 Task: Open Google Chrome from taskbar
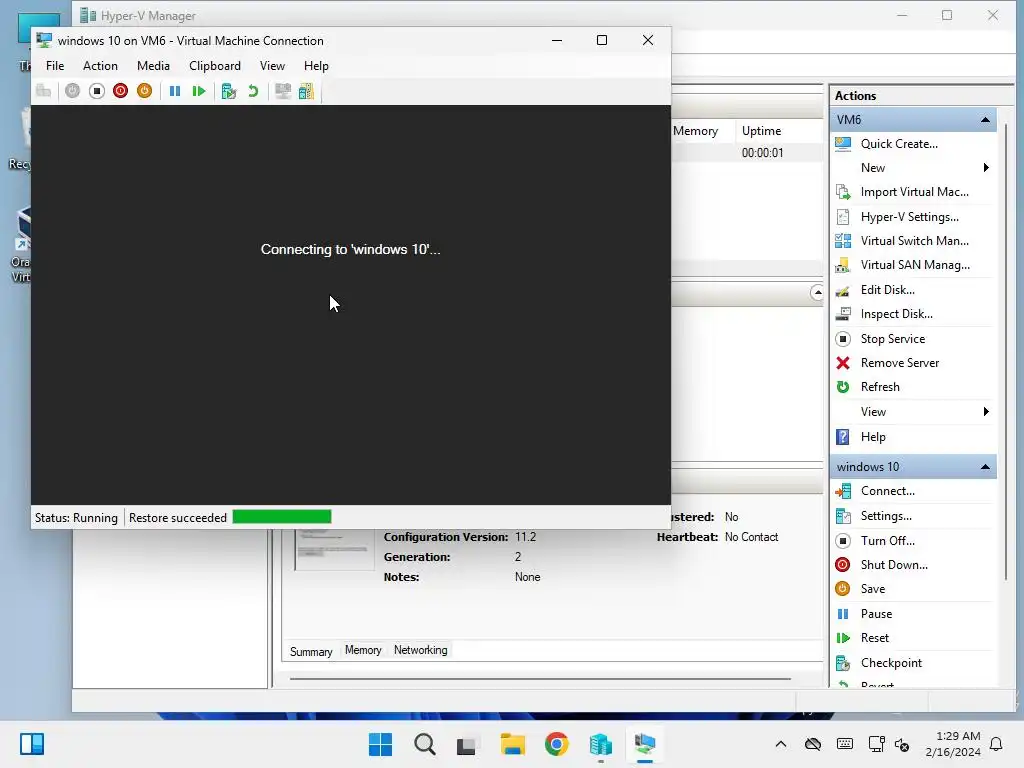click(x=556, y=744)
